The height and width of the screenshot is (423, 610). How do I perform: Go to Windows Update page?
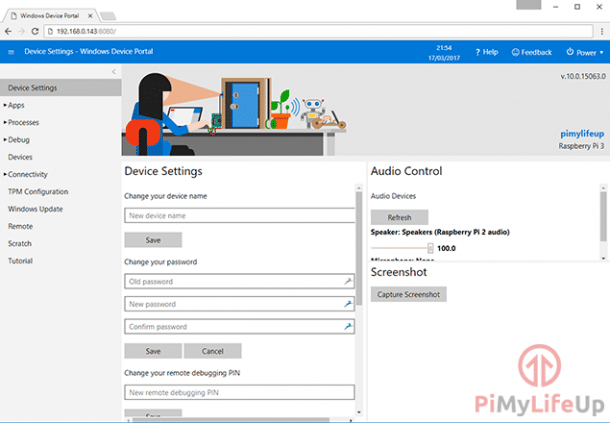pyautogui.click(x=35, y=209)
